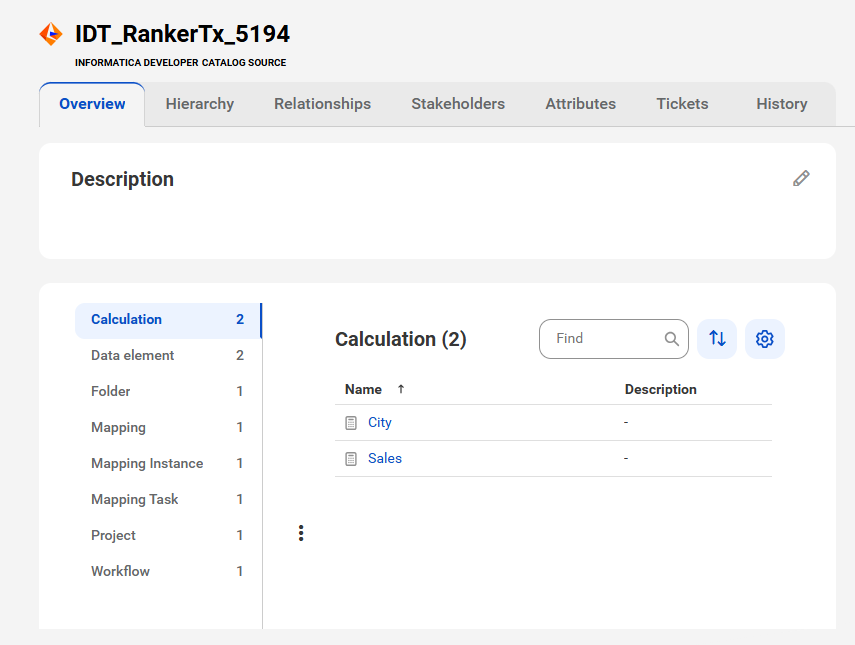Click the Name column header
Screen dimensions: 855x645
point(363,389)
